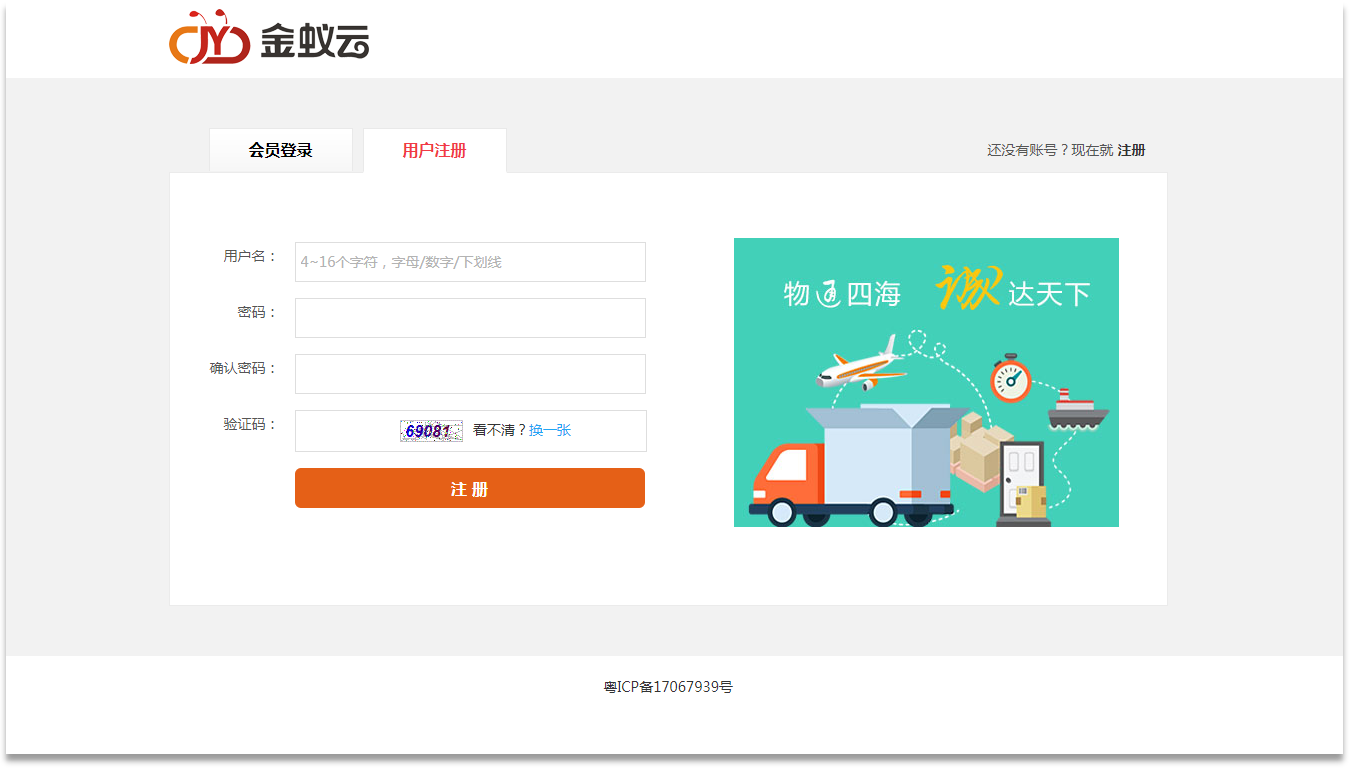Select the 用户注册 tab
Screen dimensions: 1350x769
tap(434, 151)
